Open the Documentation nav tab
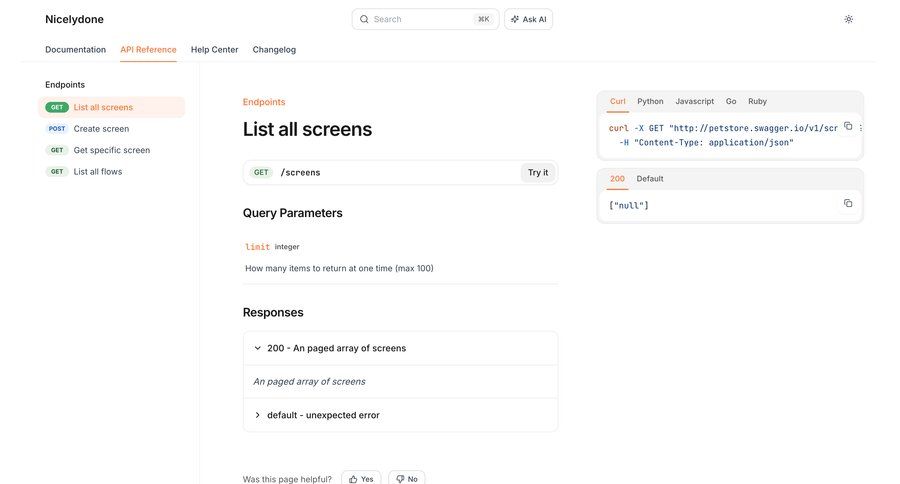This screenshot has height=484, width=900. tap(75, 49)
